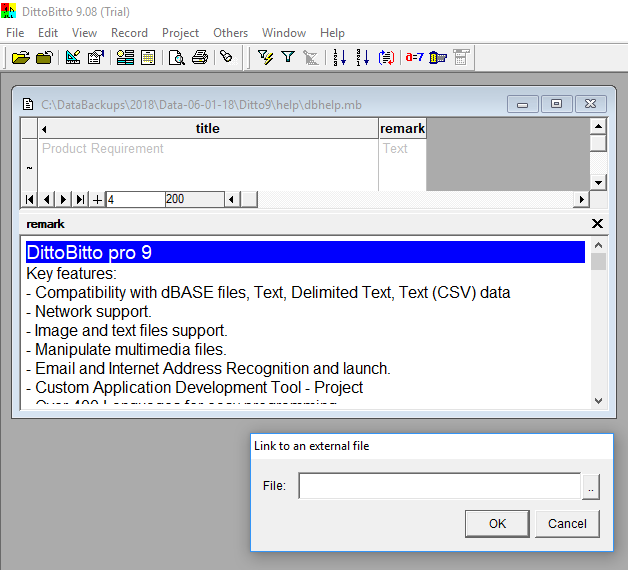Click the greyed calculator icon
The height and width of the screenshot is (570, 628).
pos(461,57)
